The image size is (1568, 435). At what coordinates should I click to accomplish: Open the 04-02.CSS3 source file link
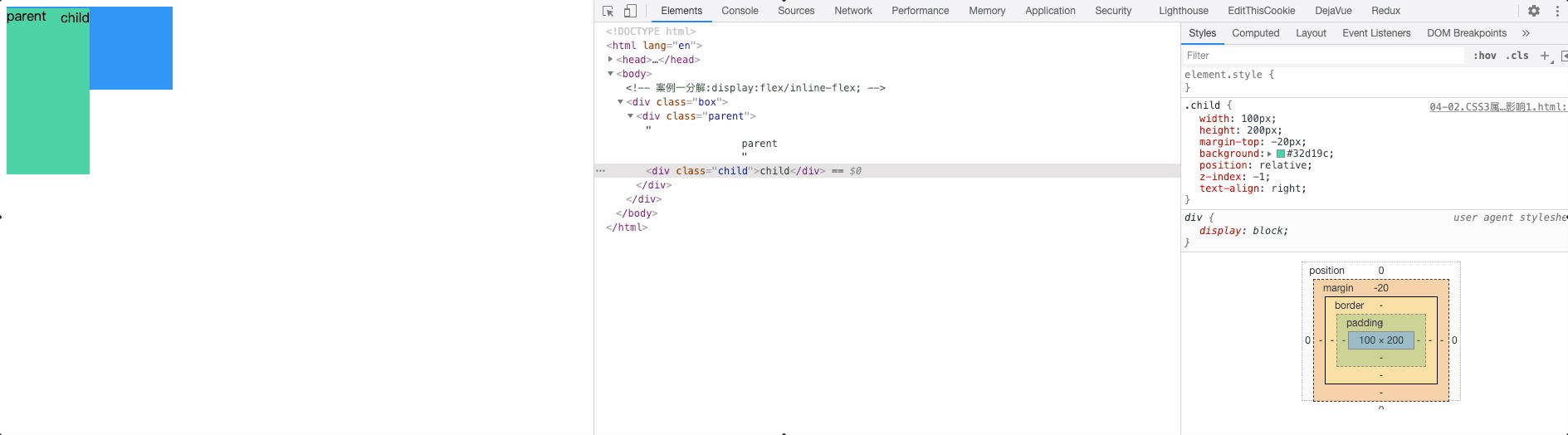click(1497, 107)
